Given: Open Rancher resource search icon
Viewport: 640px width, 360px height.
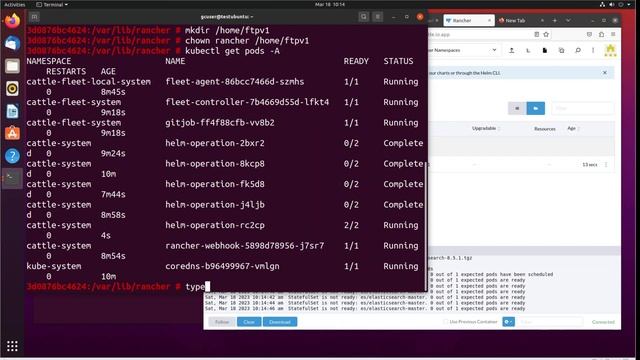Looking at the screenshot, I should [x=578, y=50].
